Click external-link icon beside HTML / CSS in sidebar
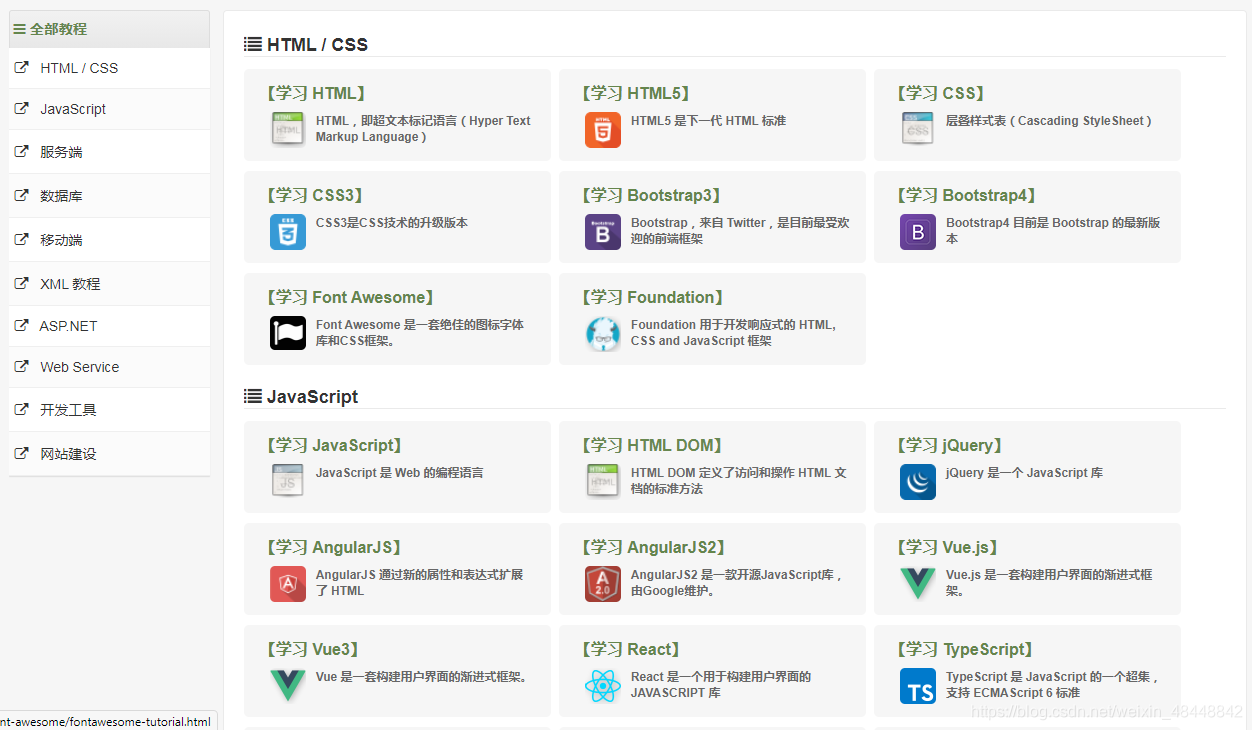 point(21,68)
